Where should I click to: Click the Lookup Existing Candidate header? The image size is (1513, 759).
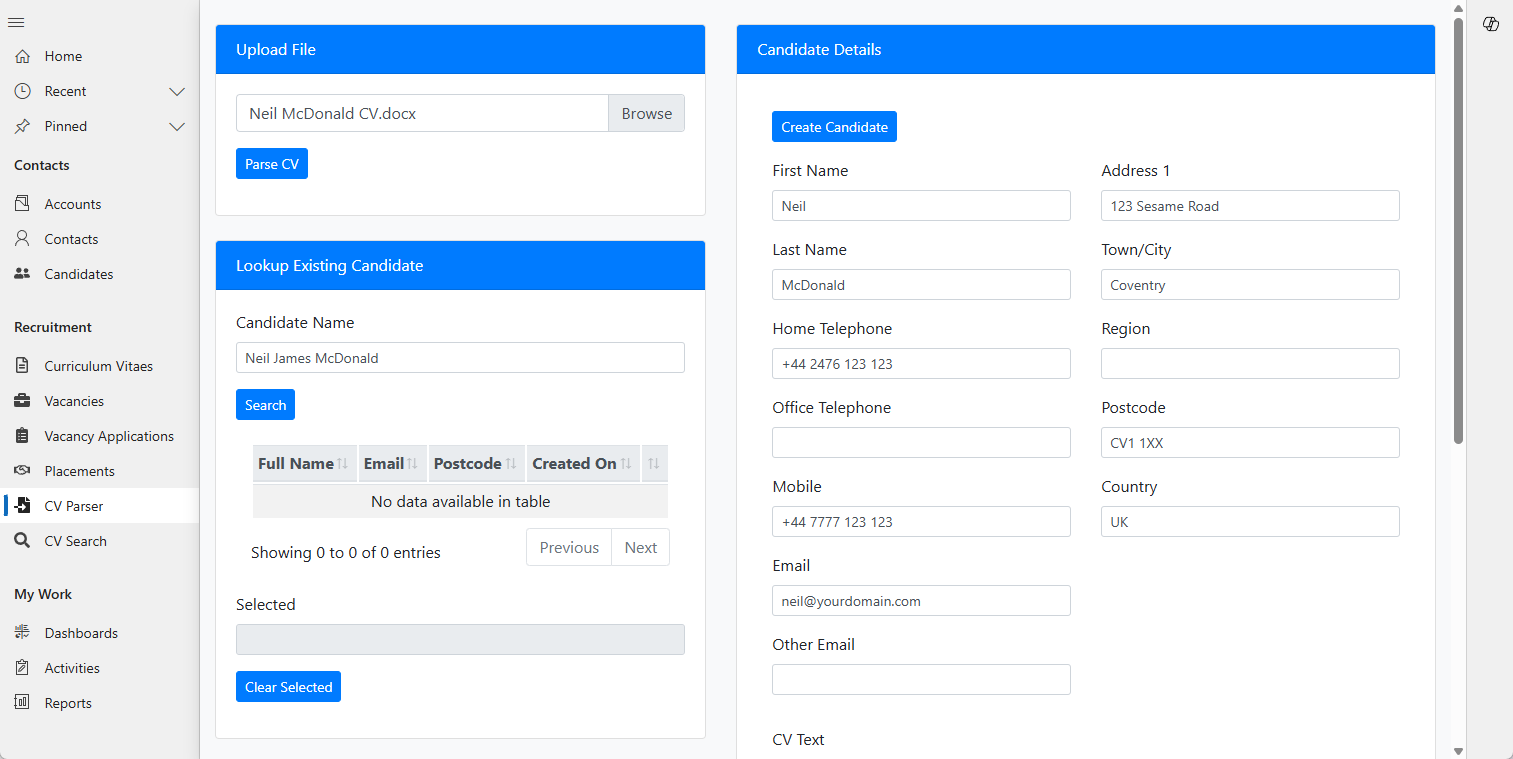pyautogui.click(x=460, y=266)
